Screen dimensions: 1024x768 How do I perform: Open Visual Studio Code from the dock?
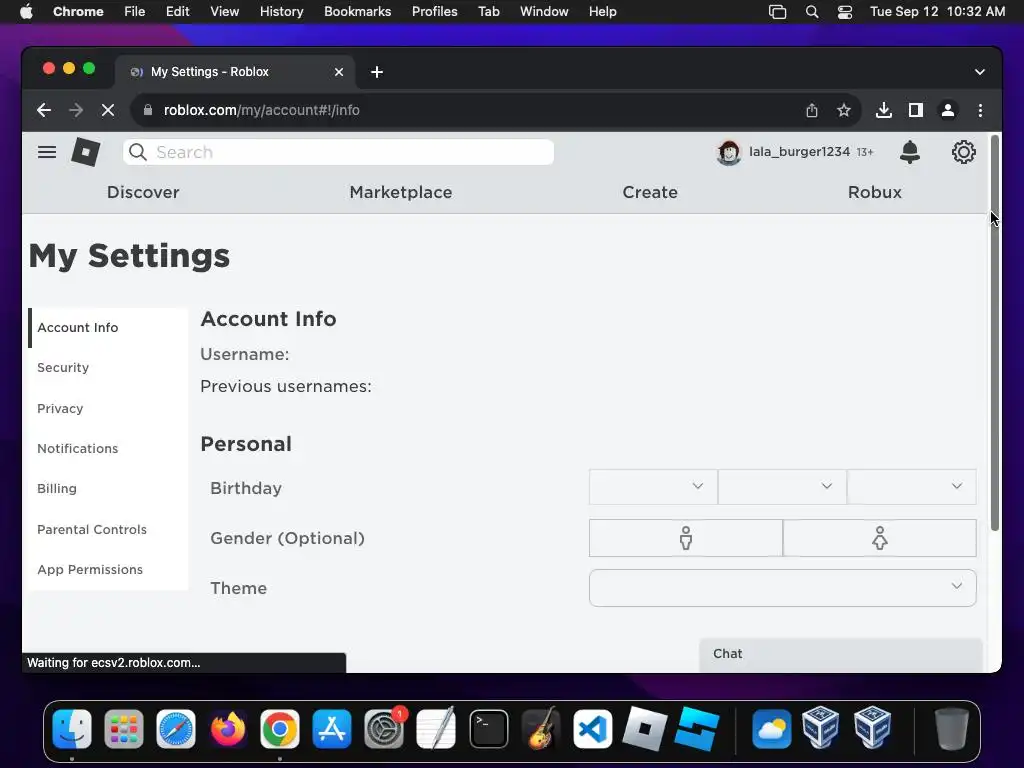(592, 729)
